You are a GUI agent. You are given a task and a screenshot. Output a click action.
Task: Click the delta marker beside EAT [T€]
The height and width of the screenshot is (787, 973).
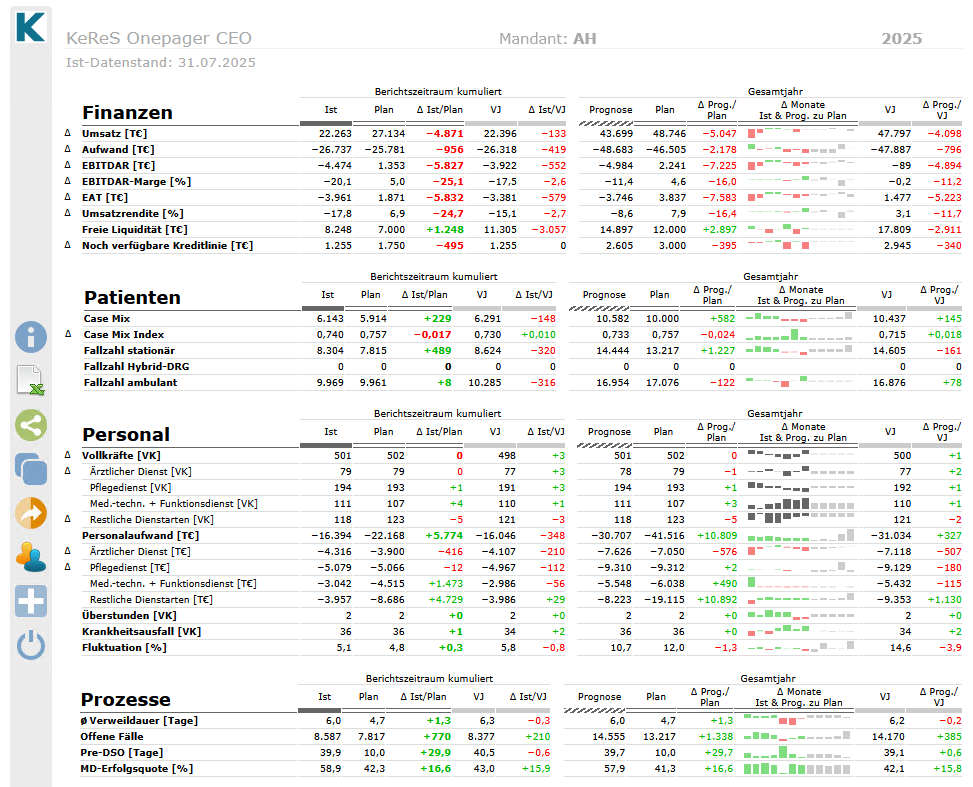[68, 197]
